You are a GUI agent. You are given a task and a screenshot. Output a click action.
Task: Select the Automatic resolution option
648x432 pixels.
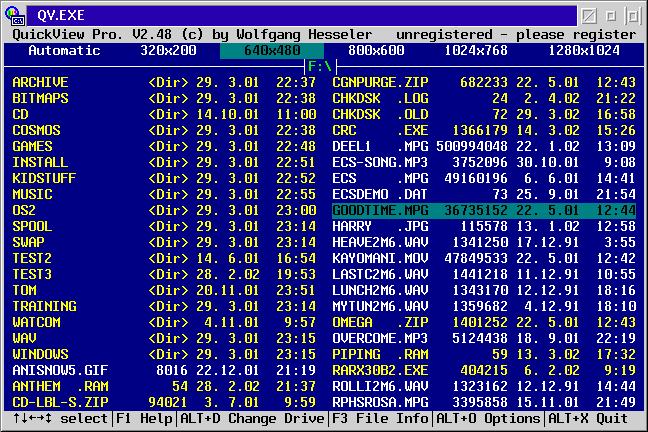click(x=64, y=51)
